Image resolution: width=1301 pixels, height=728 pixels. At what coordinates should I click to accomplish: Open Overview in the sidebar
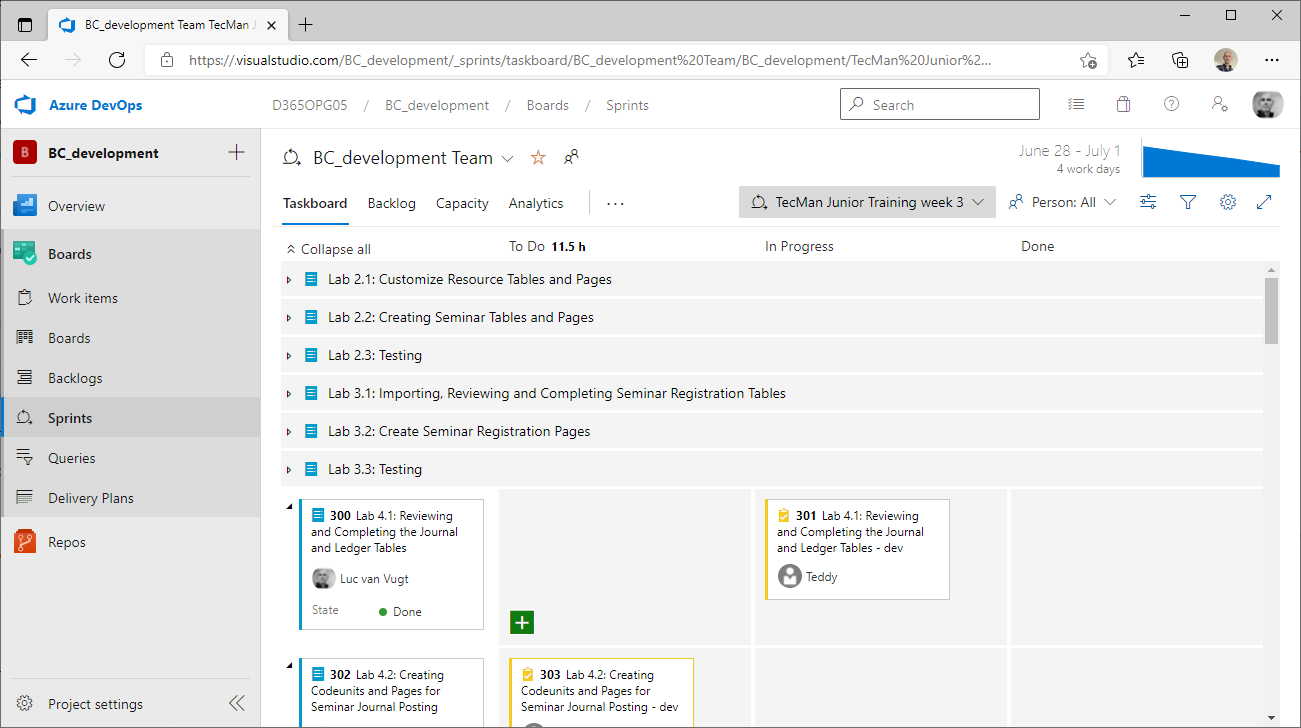click(130, 206)
